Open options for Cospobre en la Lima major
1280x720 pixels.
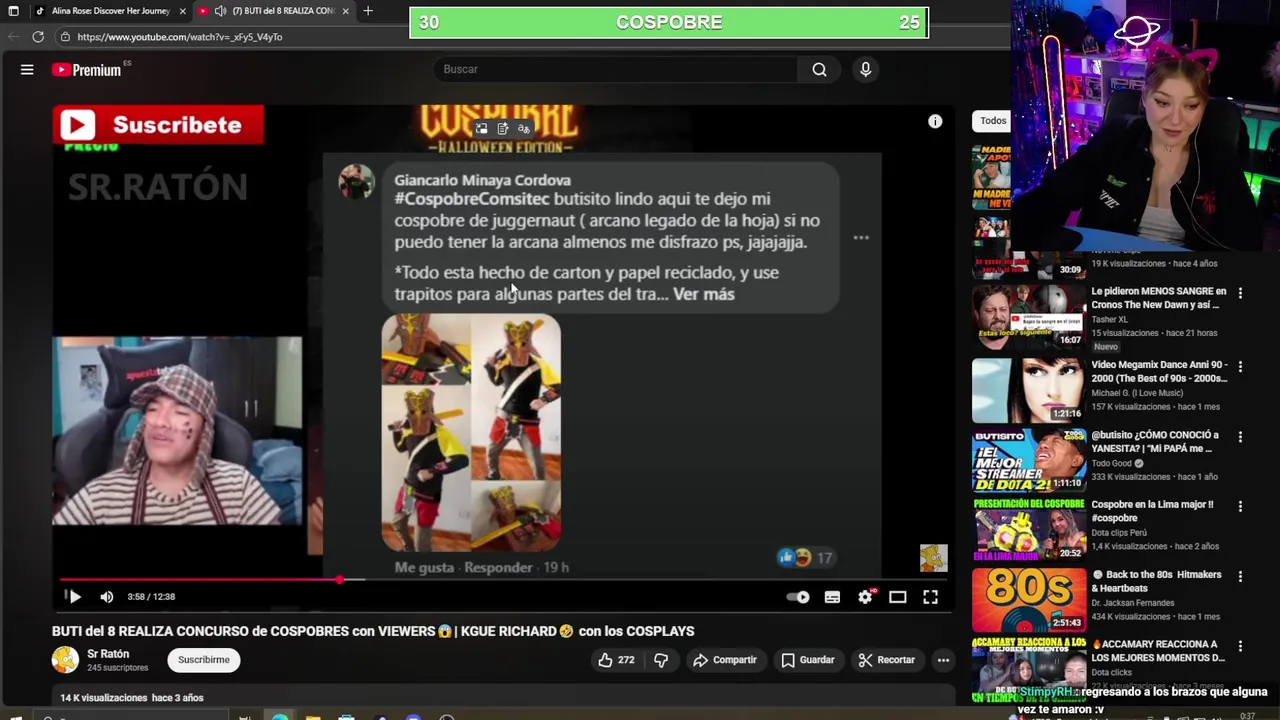pos(1240,507)
